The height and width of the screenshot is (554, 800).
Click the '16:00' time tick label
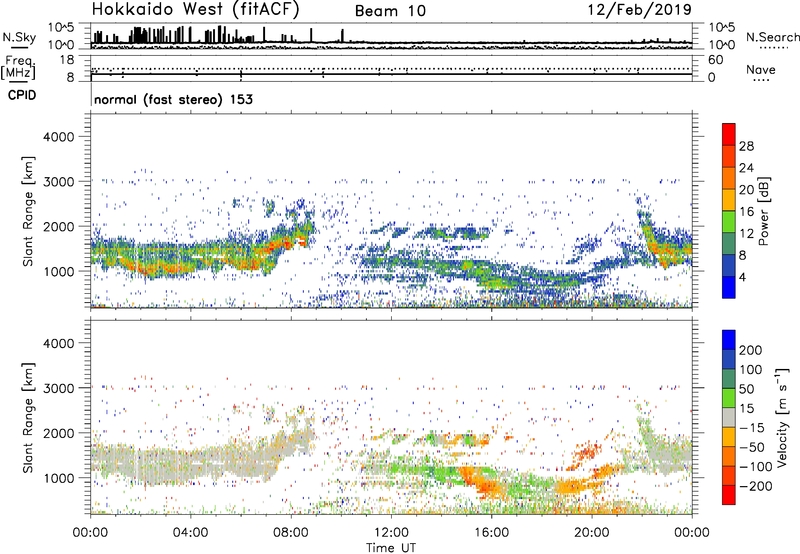tap(491, 533)
